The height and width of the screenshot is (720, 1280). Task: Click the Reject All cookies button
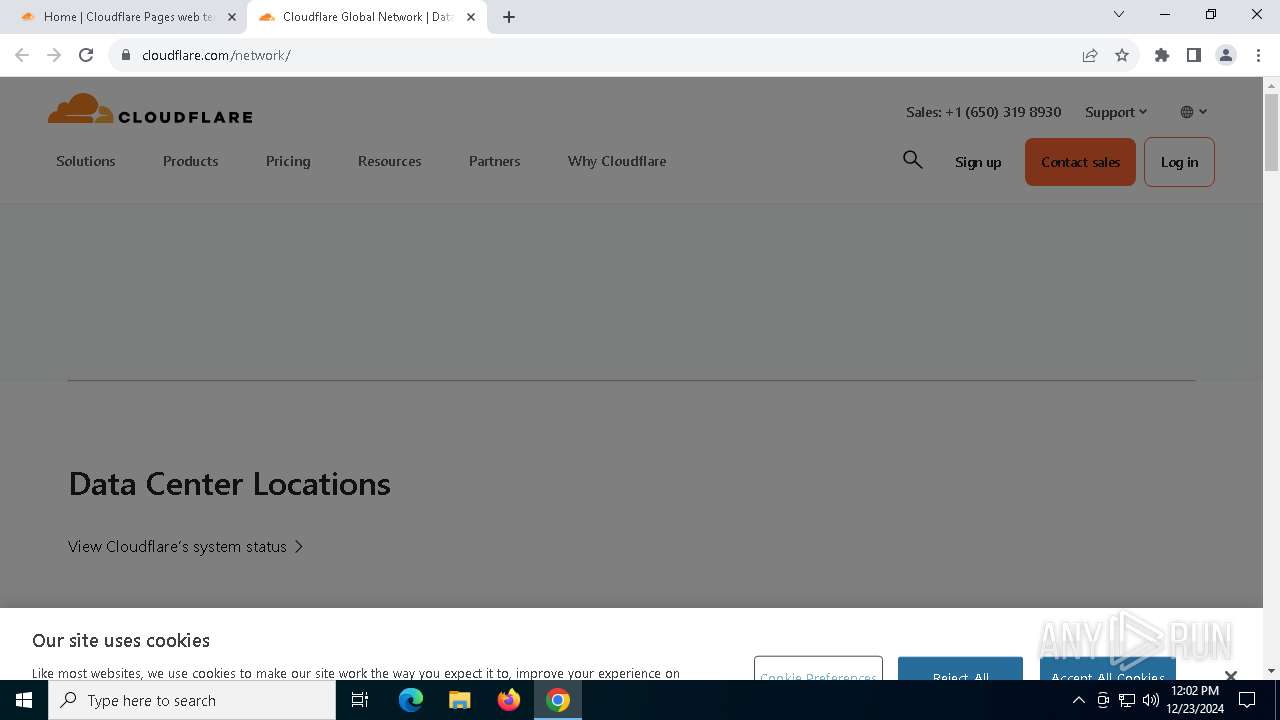pos(960,669)
